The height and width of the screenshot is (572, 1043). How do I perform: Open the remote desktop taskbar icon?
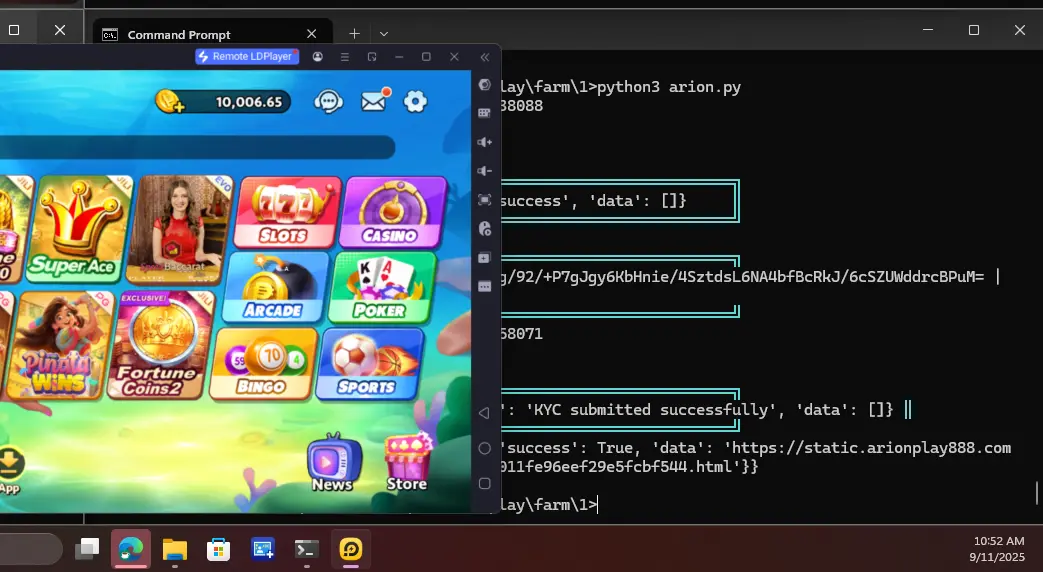(263, 549)
